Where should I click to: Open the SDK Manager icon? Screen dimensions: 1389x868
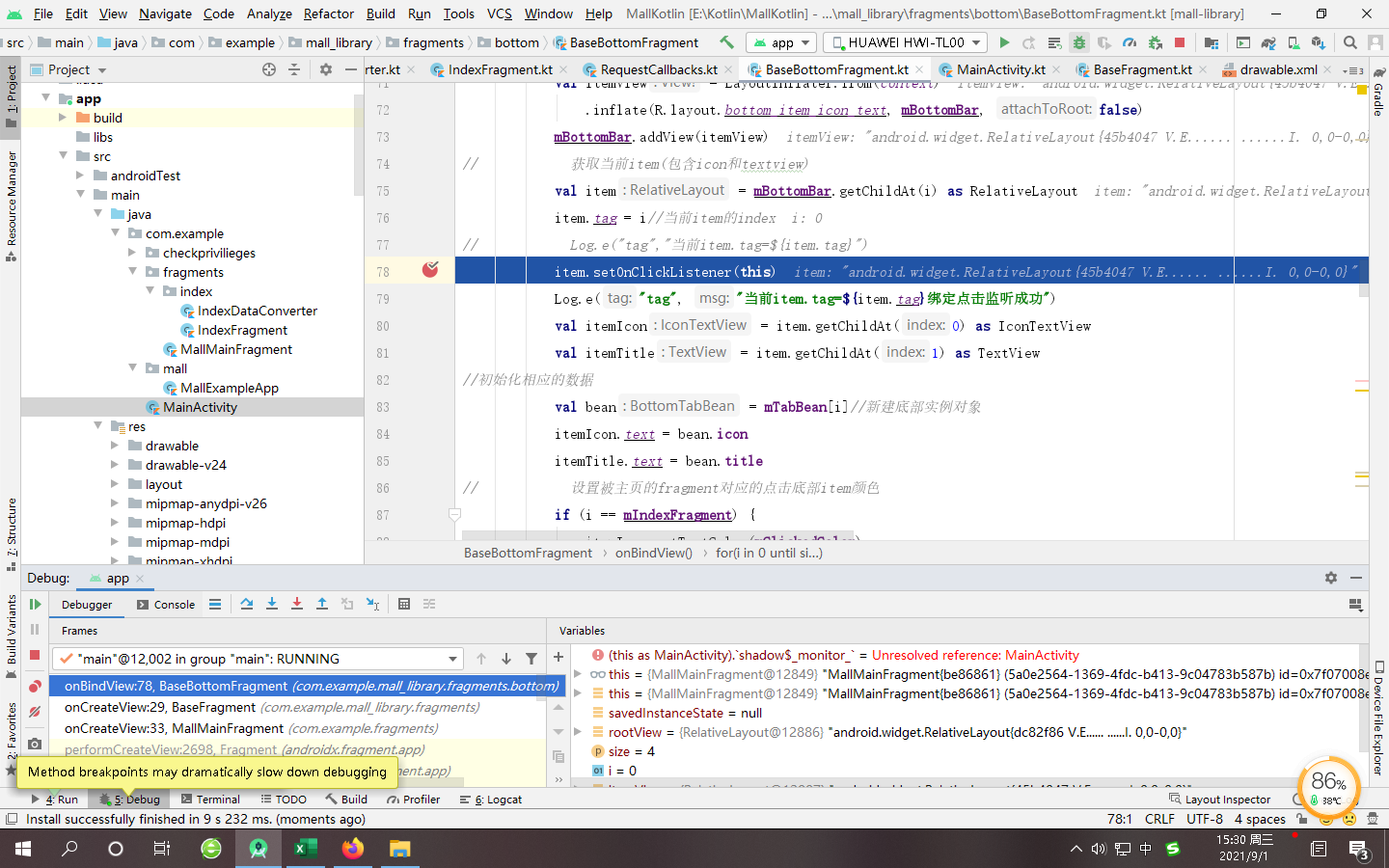pyautogui.click(x=1319, y=42)
